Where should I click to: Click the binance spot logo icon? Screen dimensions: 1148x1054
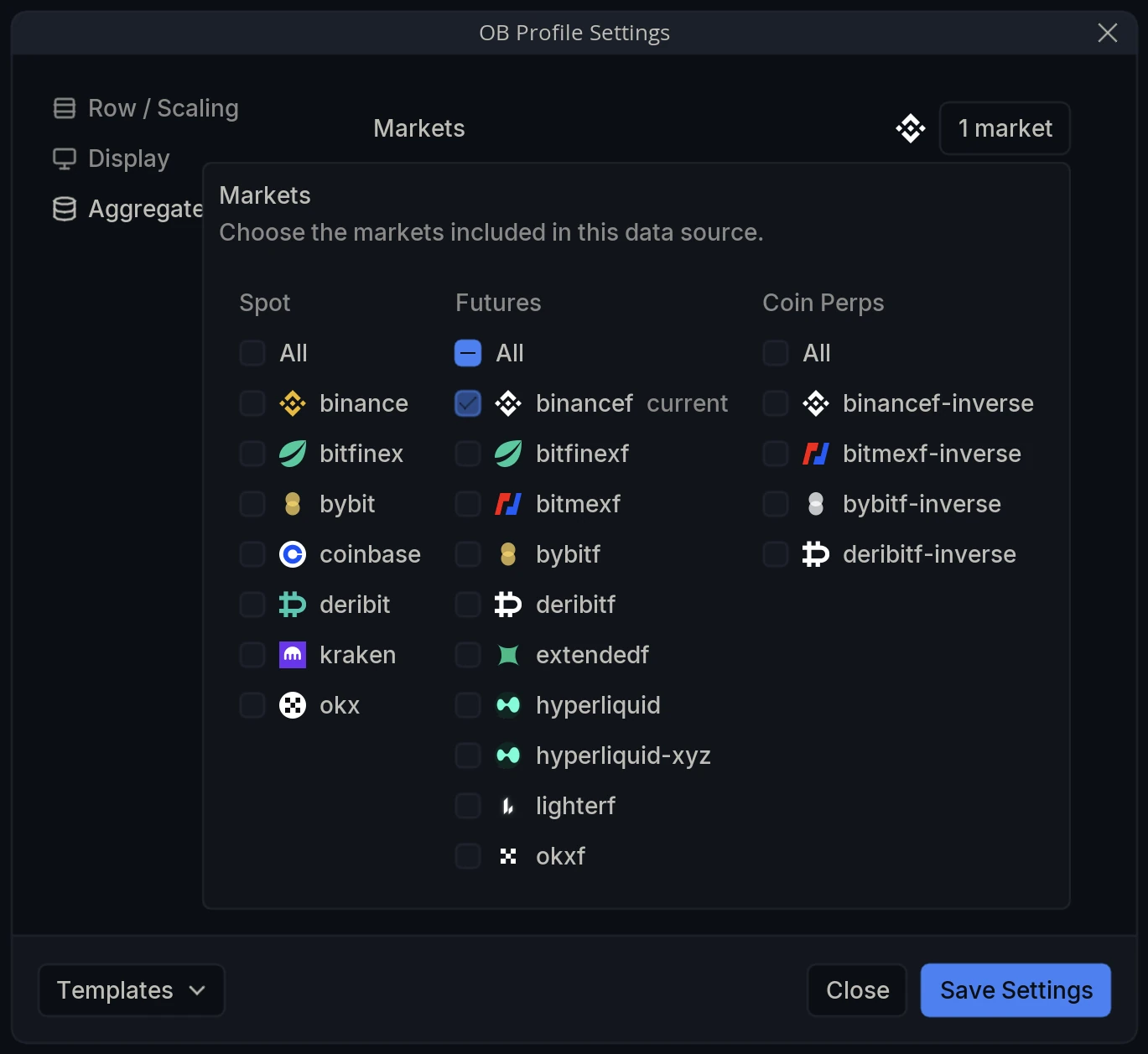pyautogui.click(x=293, y=403)
